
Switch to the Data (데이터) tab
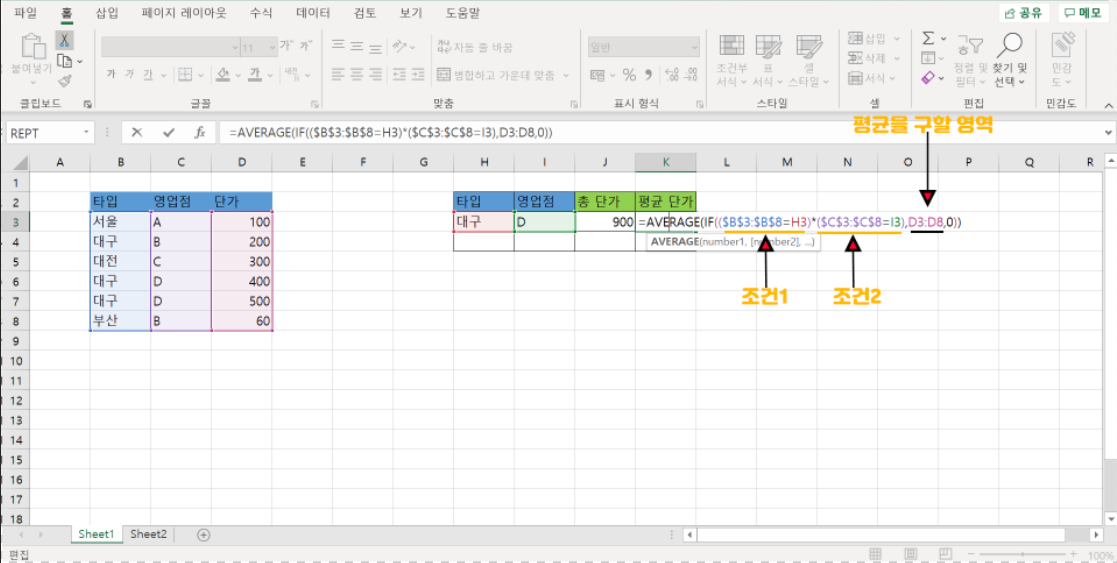(313, 12)
